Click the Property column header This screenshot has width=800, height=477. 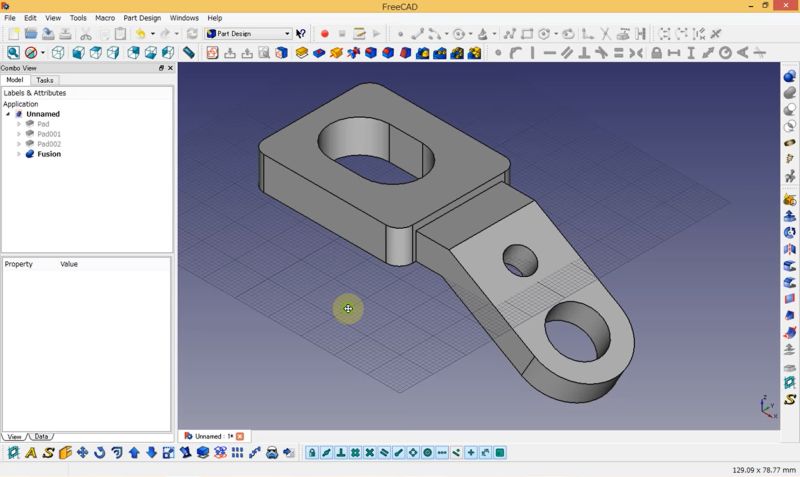(x=18, y=264)
